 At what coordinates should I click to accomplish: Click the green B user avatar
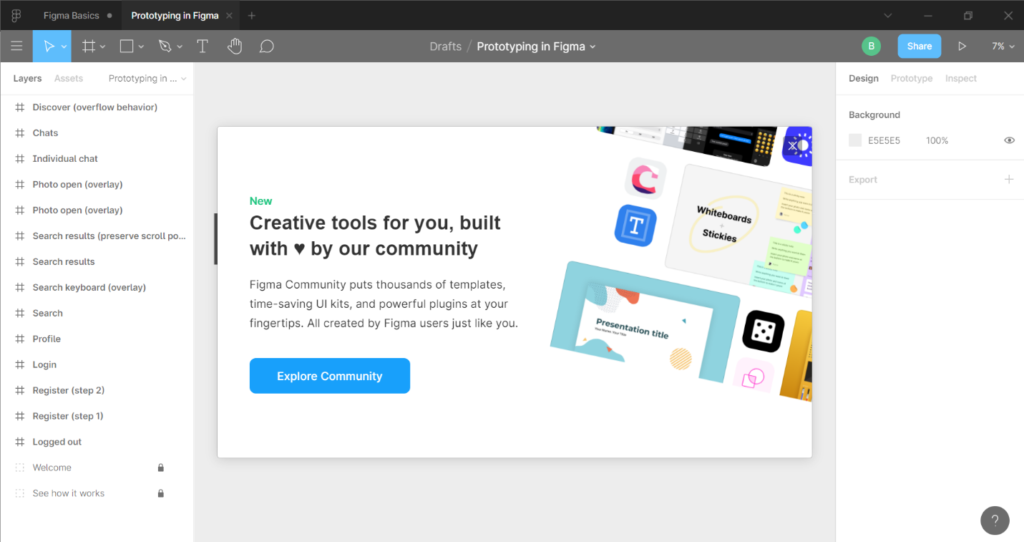click(x=871, y=46)
